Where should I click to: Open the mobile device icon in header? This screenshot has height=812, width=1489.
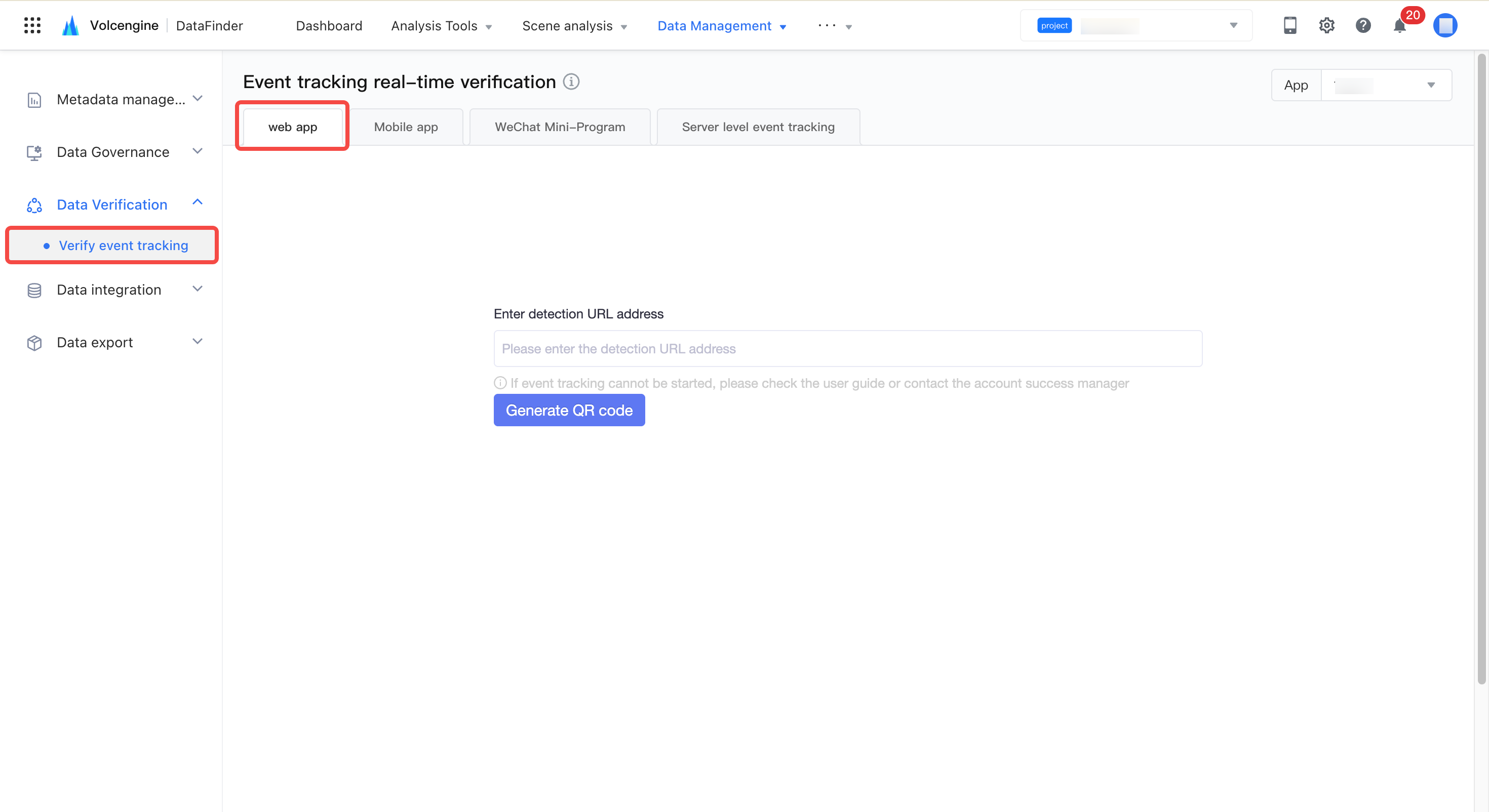pyautogui.click(x=1289, y=25)
